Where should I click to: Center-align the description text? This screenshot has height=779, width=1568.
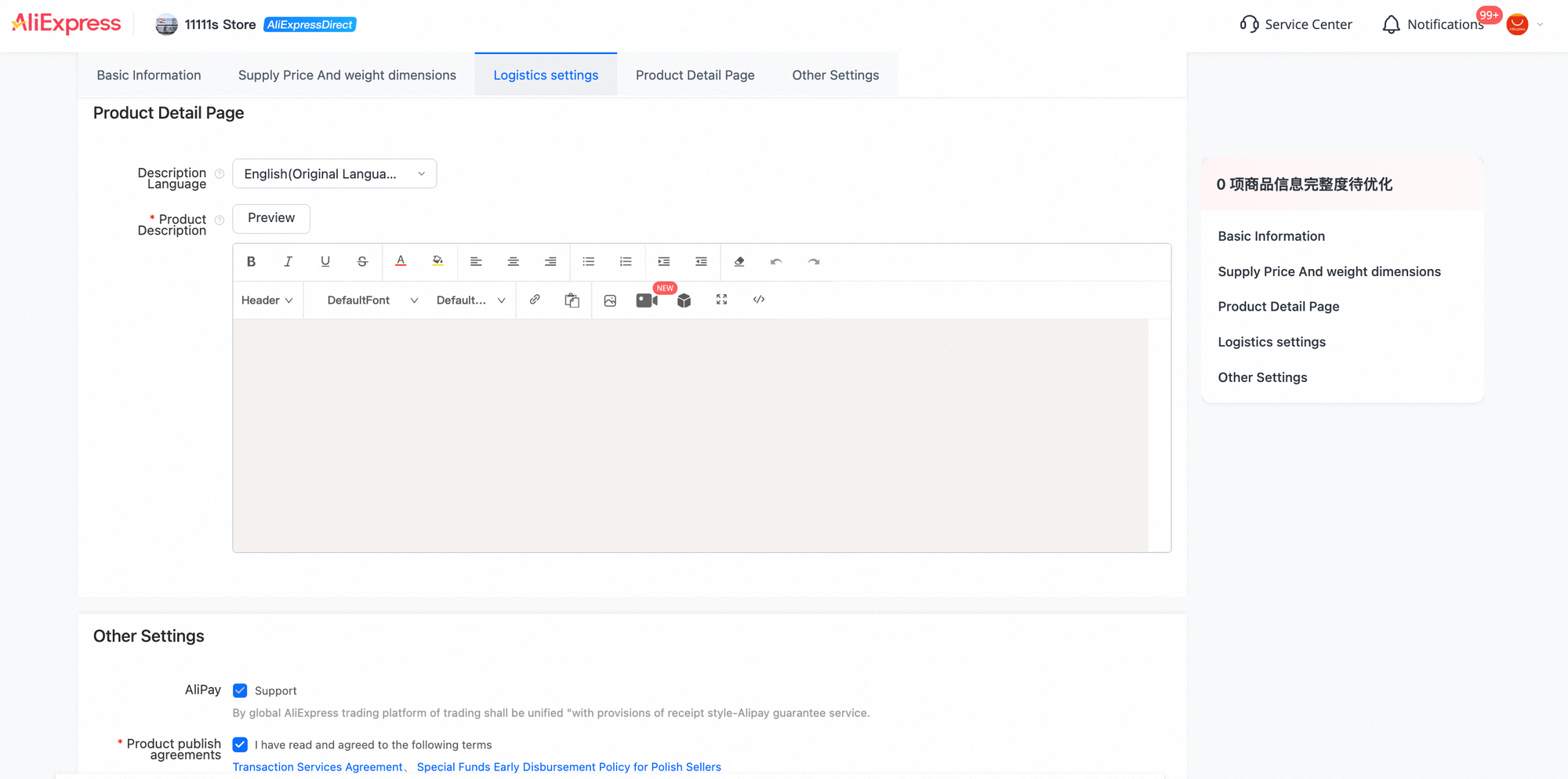click(514, 262)
